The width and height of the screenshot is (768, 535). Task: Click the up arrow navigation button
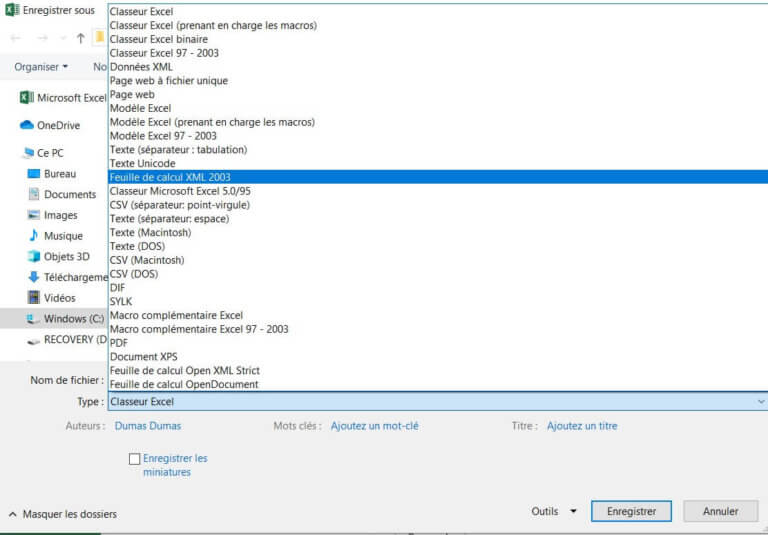80,38
